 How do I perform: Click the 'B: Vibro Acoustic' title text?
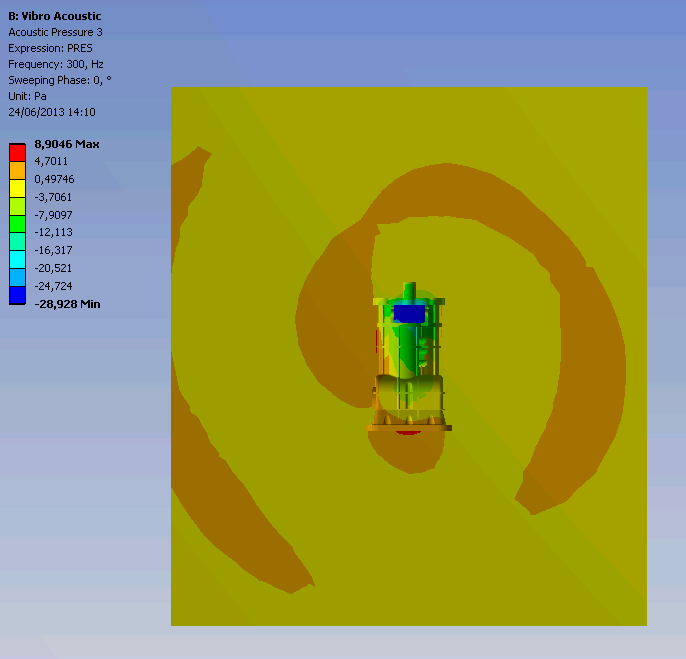55,16
